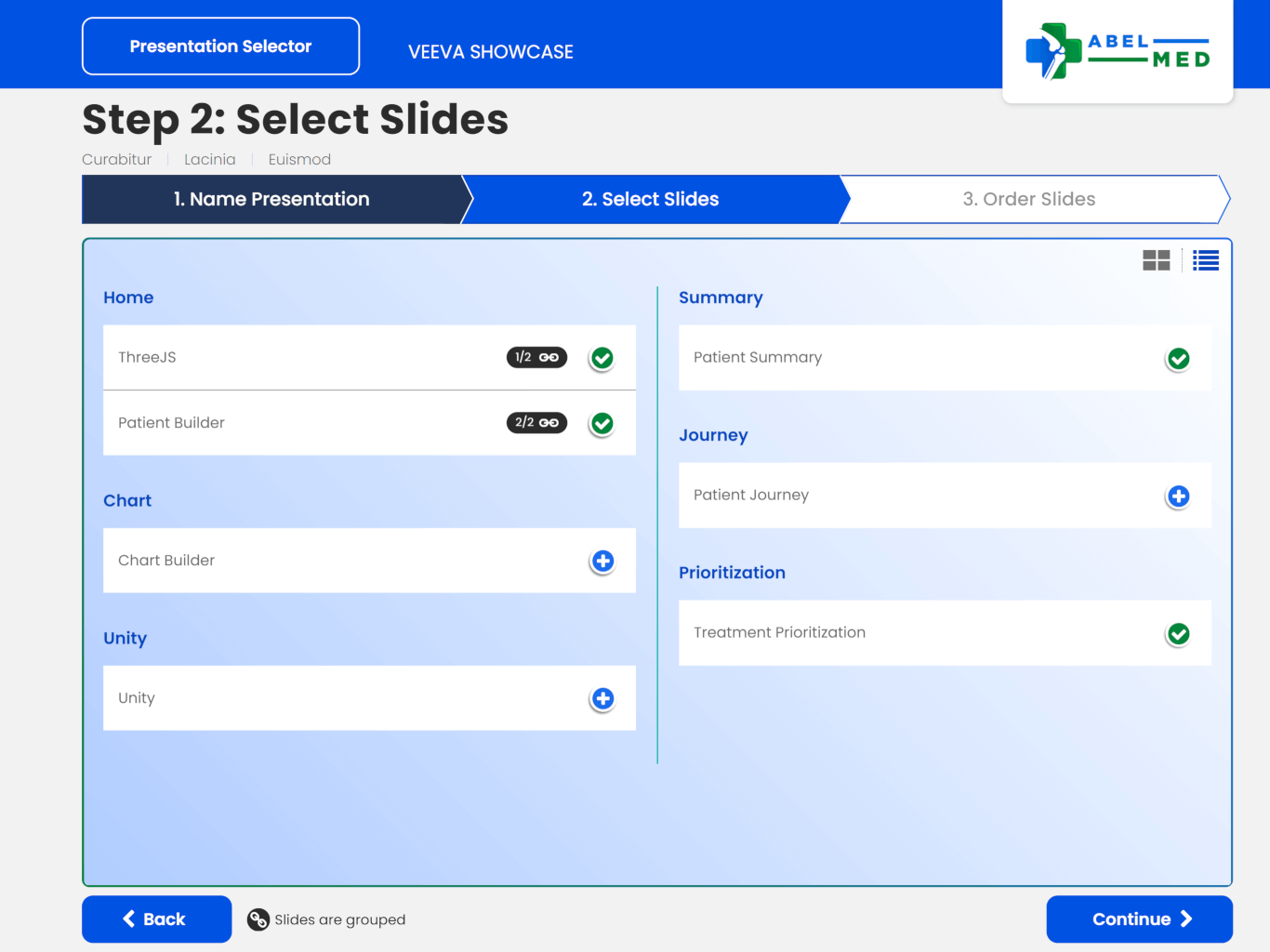Switch to list view layout
The width and height of the screenshot is (1270, 952).
coord(1206,260)
